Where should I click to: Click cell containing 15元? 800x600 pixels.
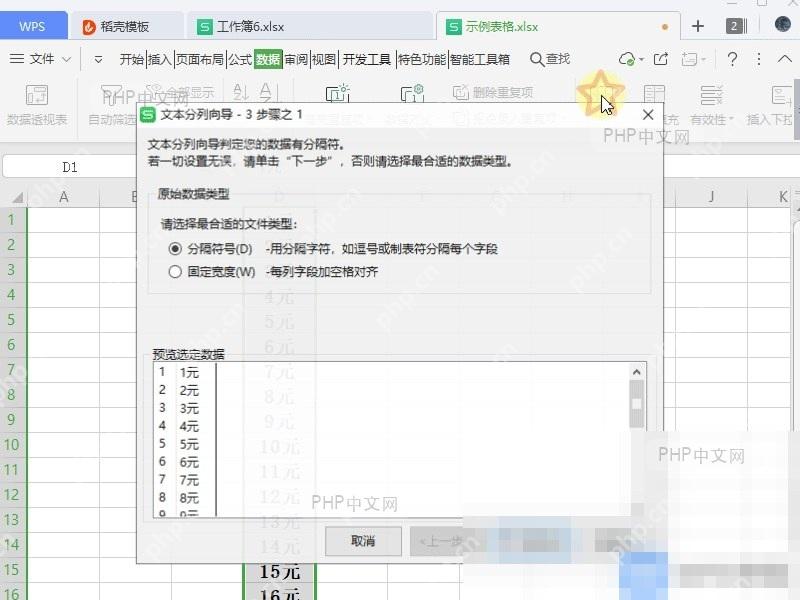coord(280,571)
